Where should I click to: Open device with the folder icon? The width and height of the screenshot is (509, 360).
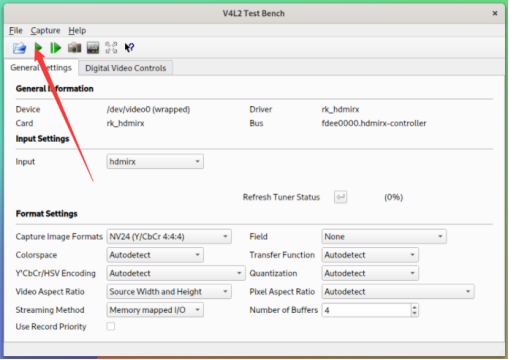(19, 48)
